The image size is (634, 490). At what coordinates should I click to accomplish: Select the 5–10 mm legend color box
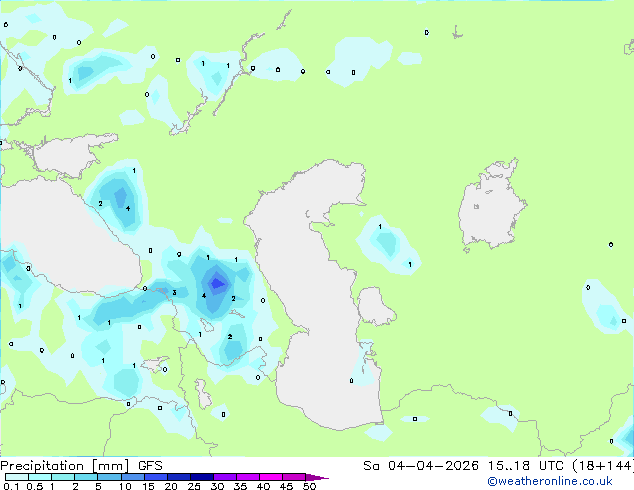click(109, 477)
